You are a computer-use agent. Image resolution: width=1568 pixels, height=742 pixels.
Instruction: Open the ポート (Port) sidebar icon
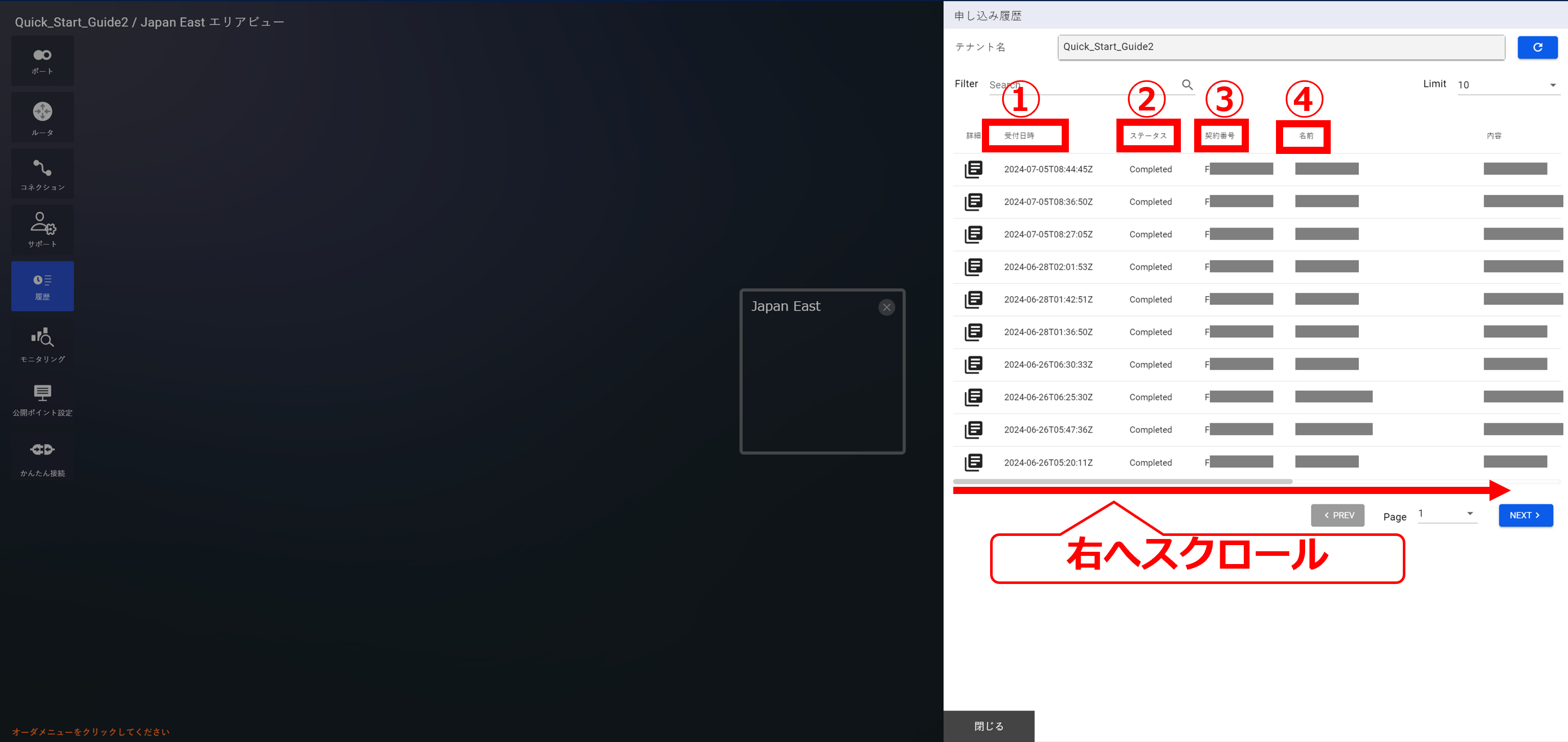pos(42,60)
